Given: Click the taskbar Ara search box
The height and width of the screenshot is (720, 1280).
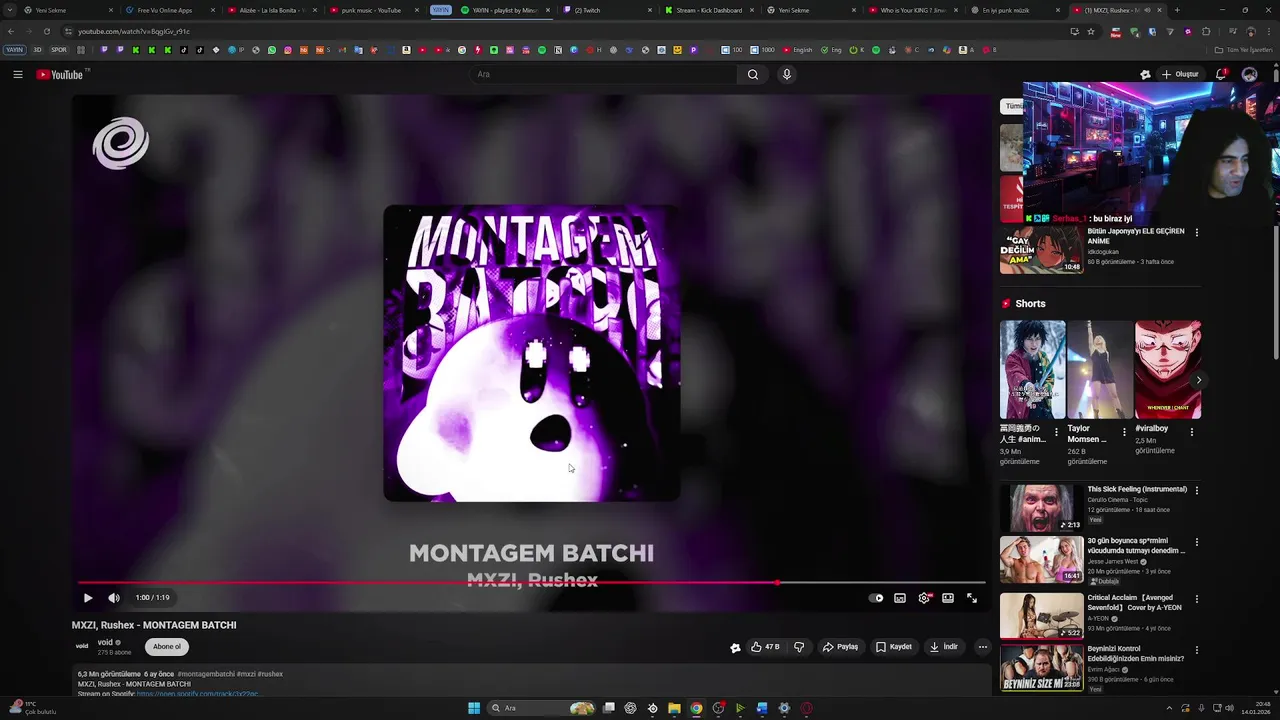Looking at the screenshot, I should (541, 708).
